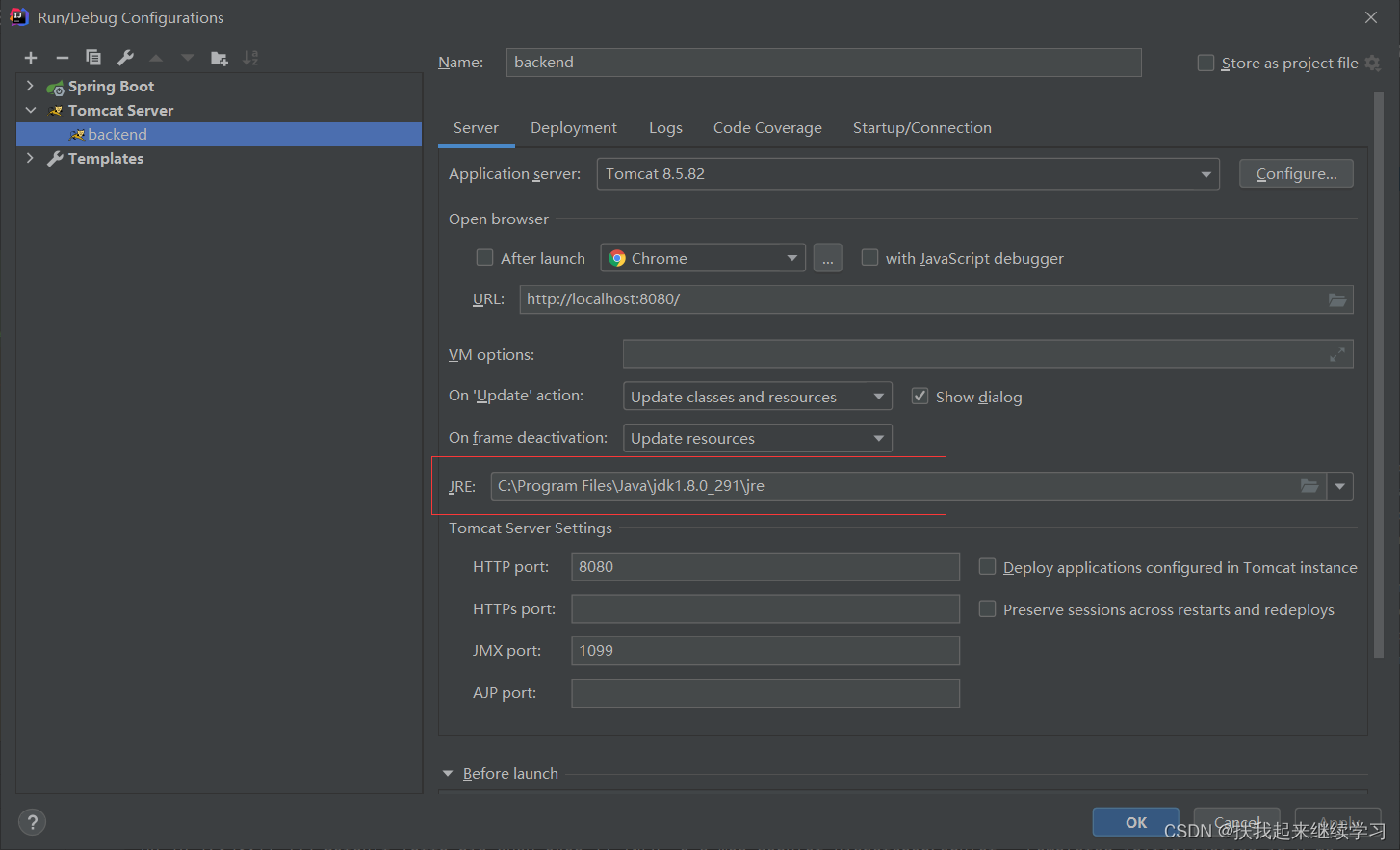Check Deploy applications configured in Tomcat instance
The width and height of the screenshot is (1400, 850).
pyautogui.click(x=987, y=566)
